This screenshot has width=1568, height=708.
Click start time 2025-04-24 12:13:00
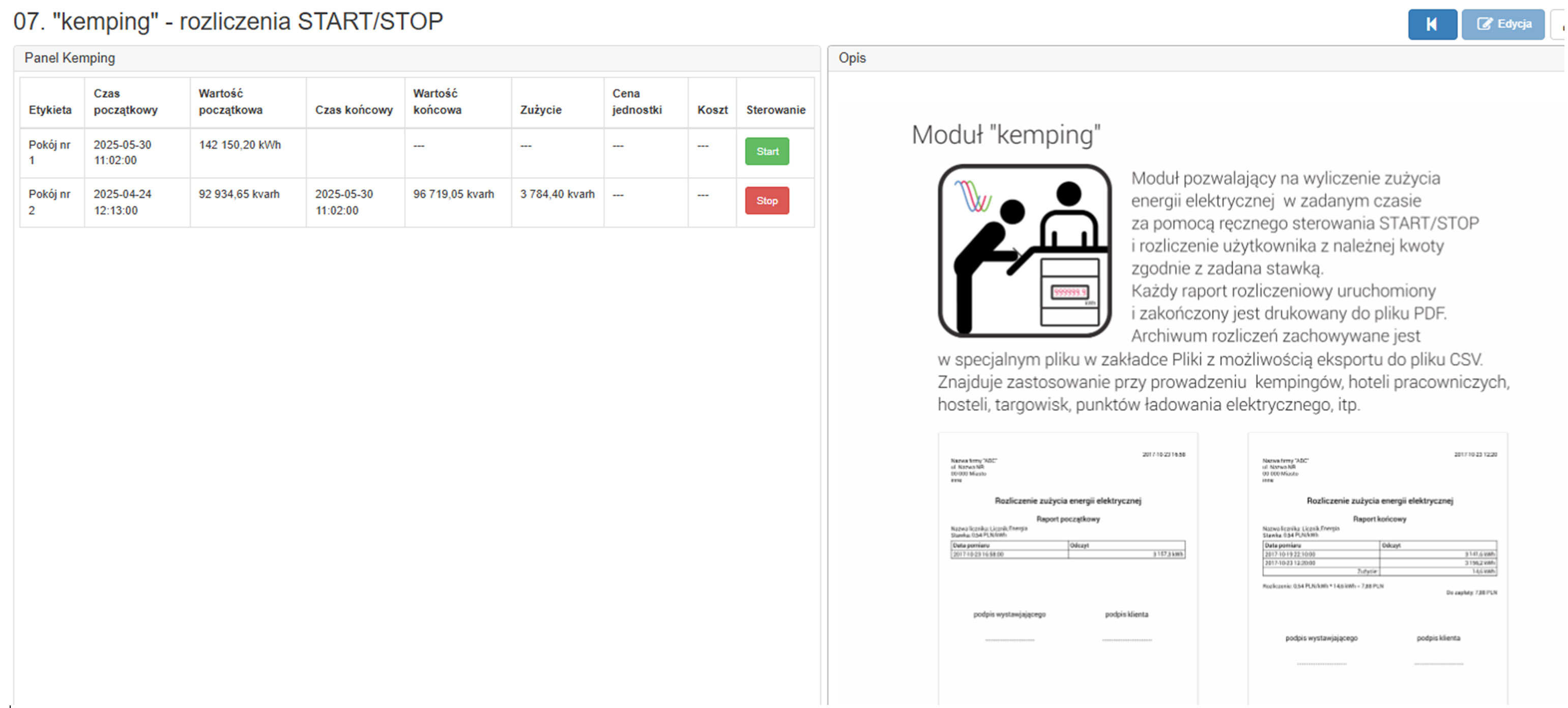pos(122,202)
